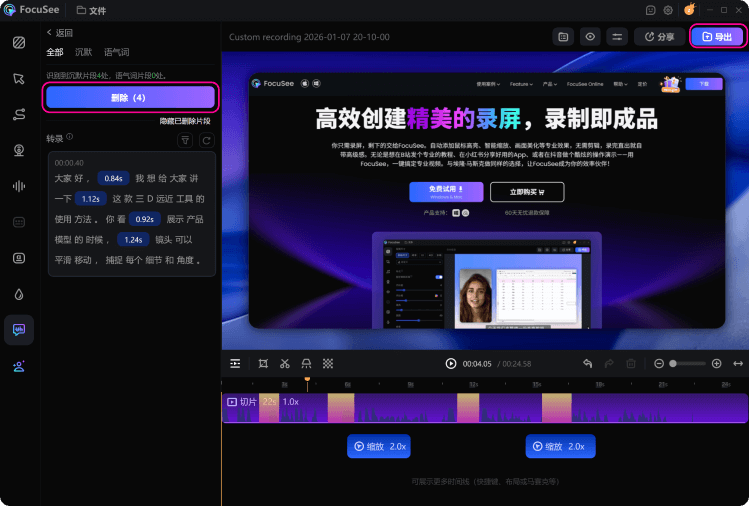Click 隐藏已删除片段 link
Image resolution: width=749 pixels, height=506 pixels.
click(185, 121)
